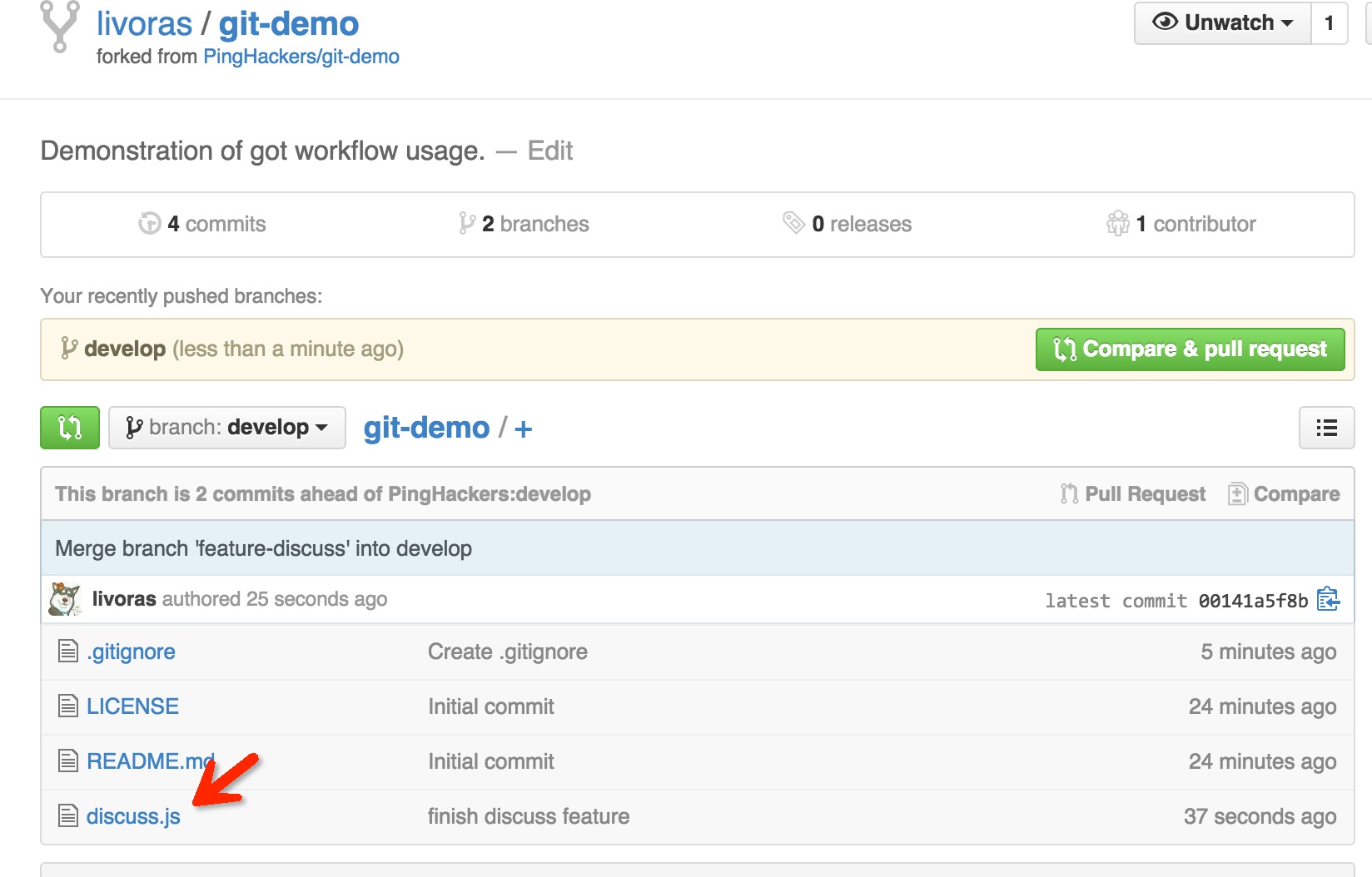
Task: Click '5 minutes ago' timestamp for .gitignore
Action: tap(1269, 652)
